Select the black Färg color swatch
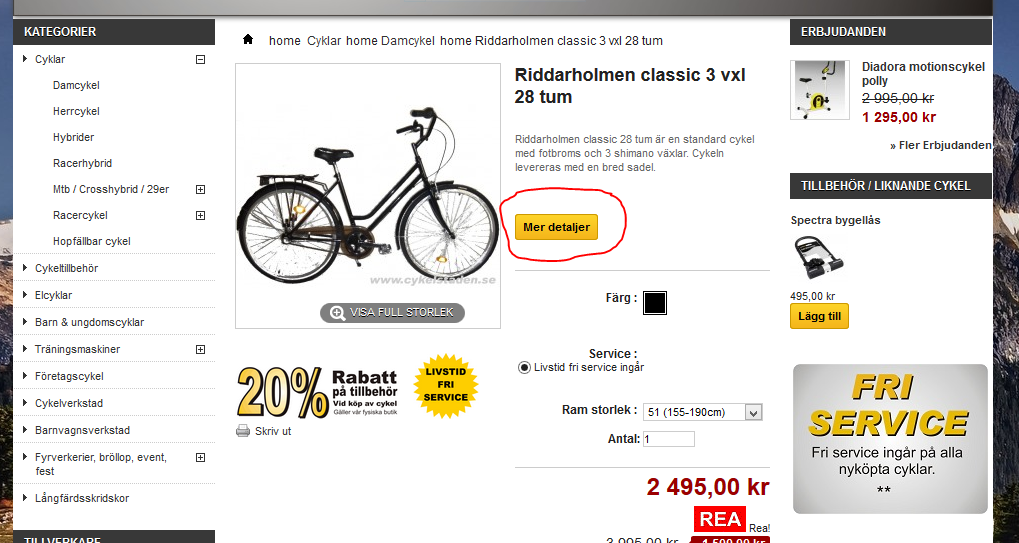Screen dimensions: 1019x543 (654, 303)
